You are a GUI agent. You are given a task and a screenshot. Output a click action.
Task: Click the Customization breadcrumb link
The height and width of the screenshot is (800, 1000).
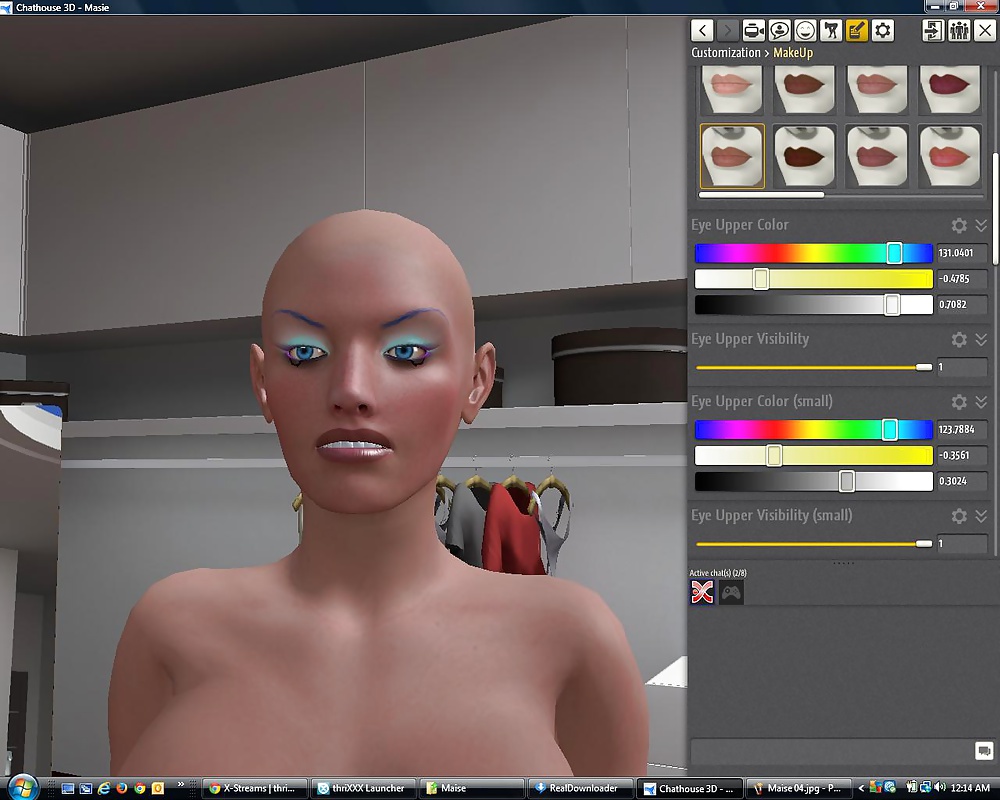coord(726,53)
